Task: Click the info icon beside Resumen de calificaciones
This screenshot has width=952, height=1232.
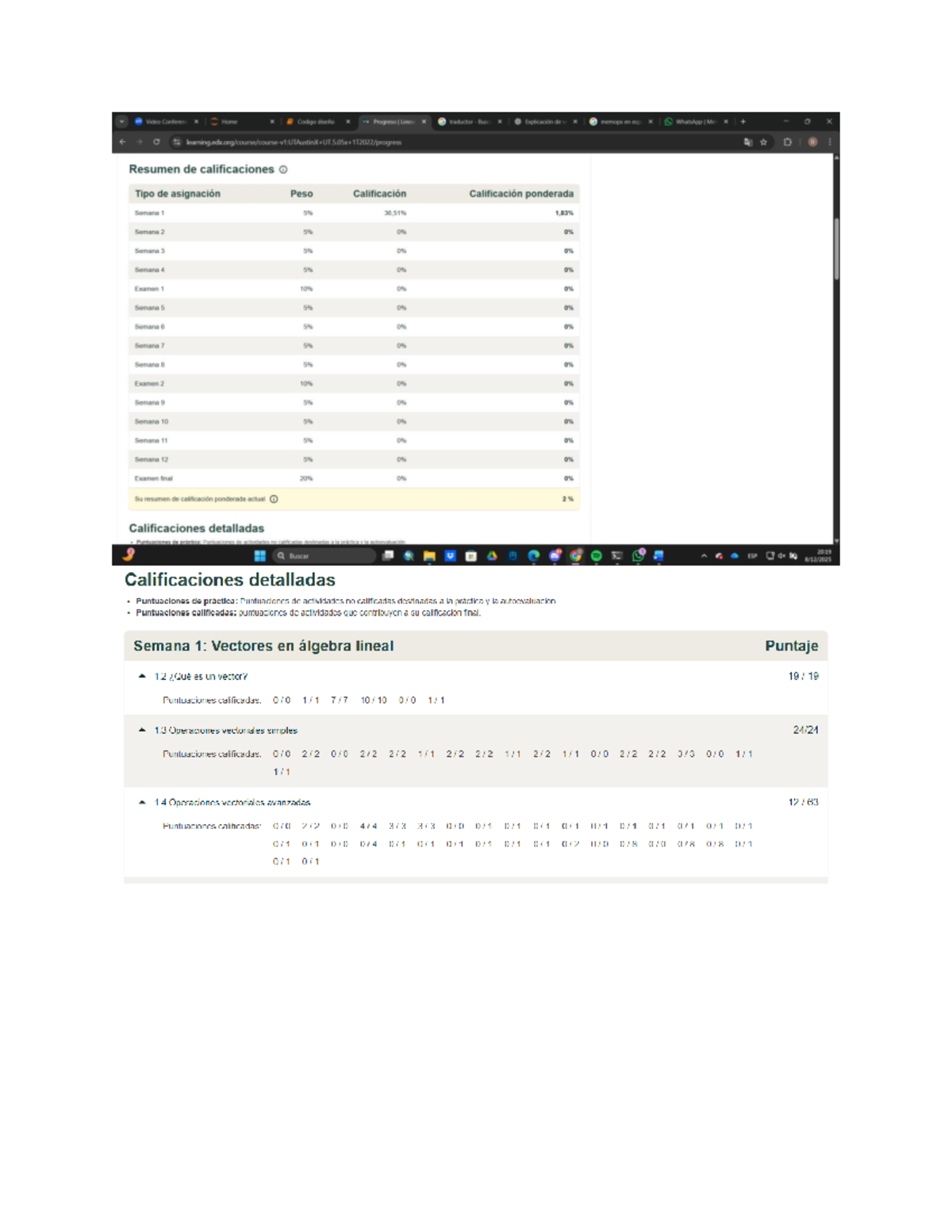Action: pyautogui.click(x=283, y=170)
